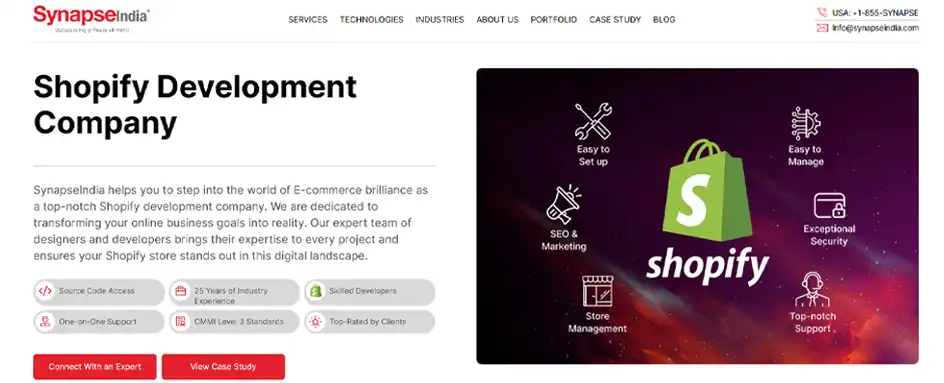Image resolution: width=944 pixels, height=383 pixels.
Task: Click the 25 Years of Industry Experience label
Action: 231,295
